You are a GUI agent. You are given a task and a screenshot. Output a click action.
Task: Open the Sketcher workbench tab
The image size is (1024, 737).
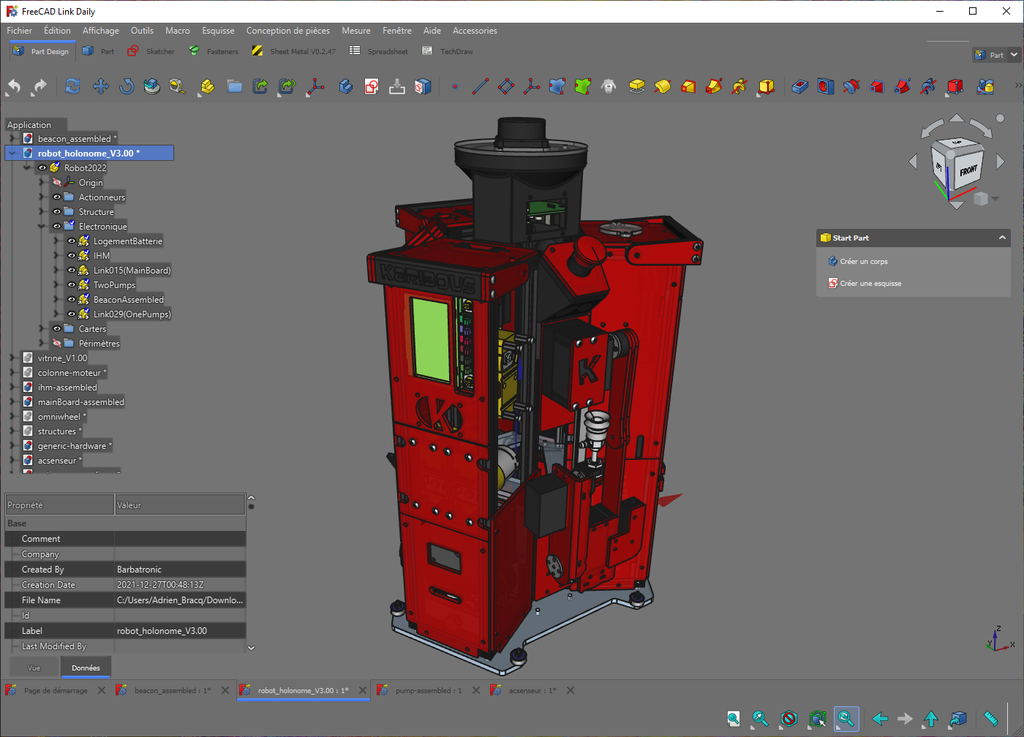tap(151, 51)
